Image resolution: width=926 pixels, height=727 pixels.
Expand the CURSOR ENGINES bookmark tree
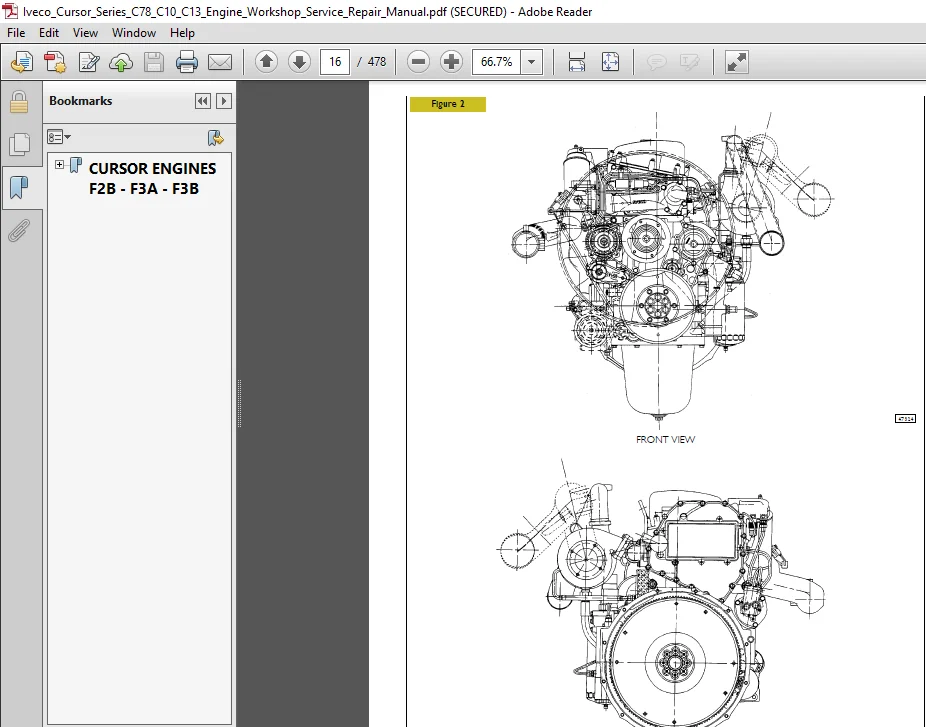click(x=59, y=164)
